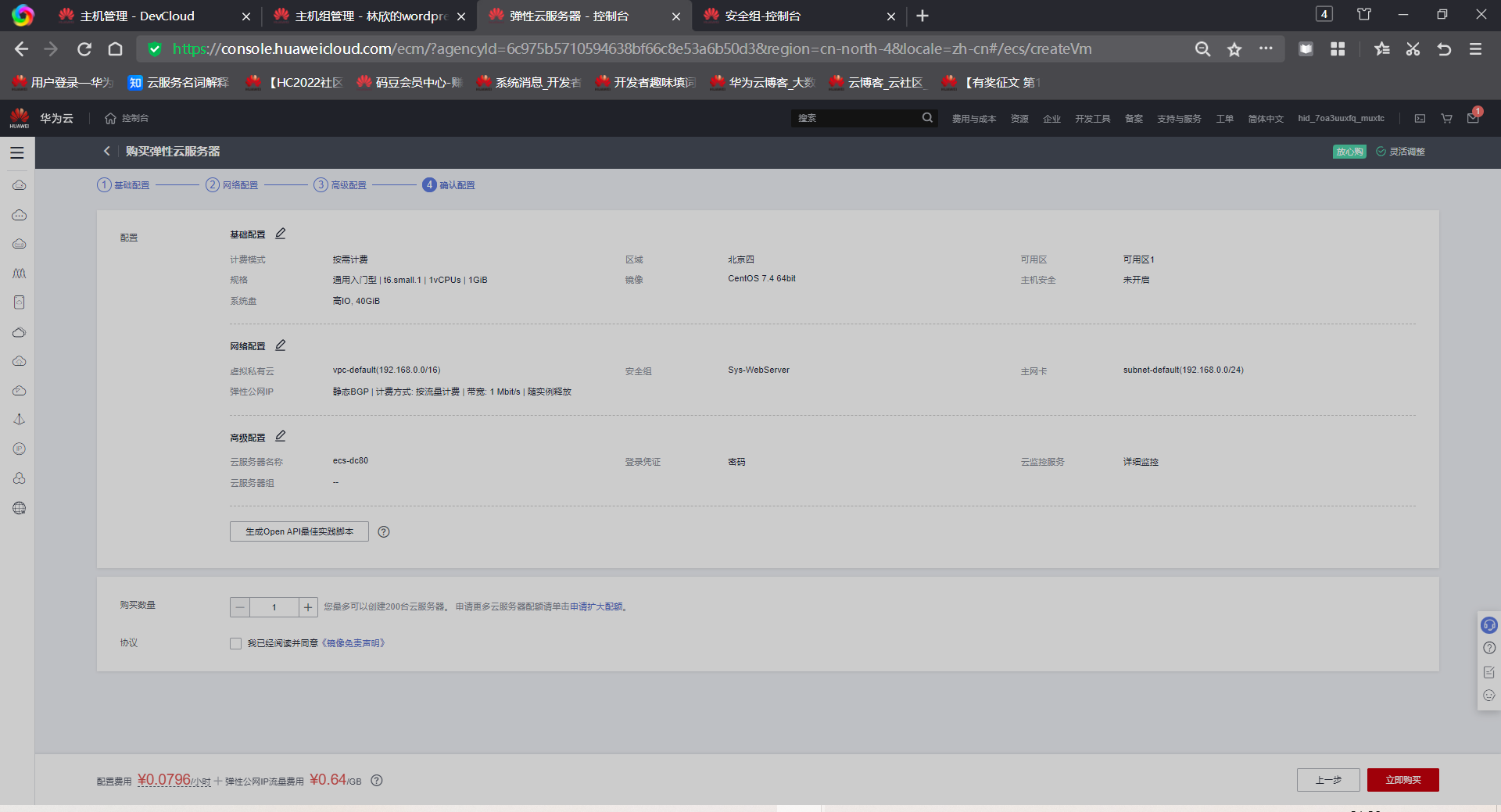Open the sidebar hamburger menu

(17, 153)
